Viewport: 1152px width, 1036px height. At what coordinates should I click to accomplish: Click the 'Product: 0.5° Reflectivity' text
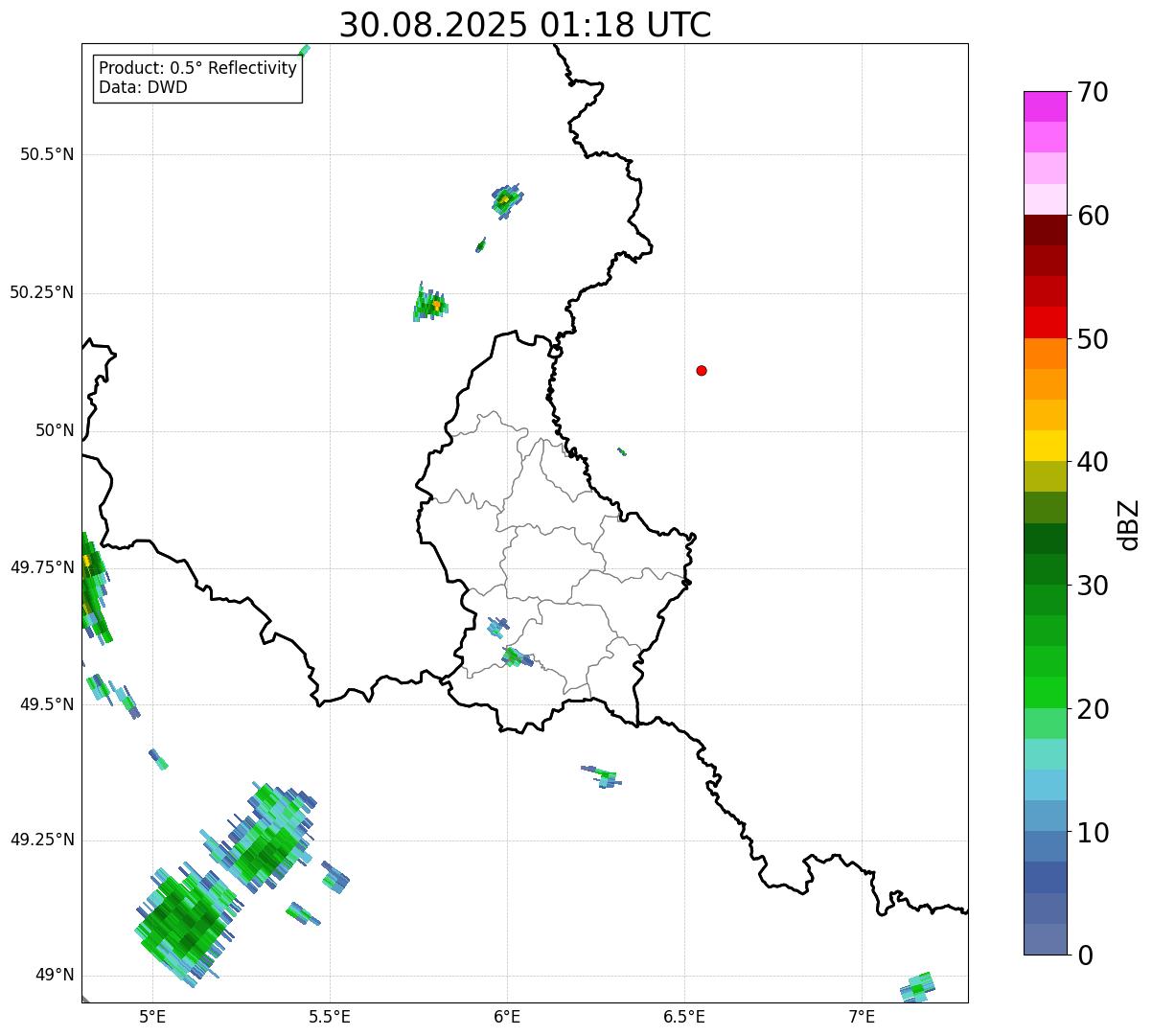198,69
